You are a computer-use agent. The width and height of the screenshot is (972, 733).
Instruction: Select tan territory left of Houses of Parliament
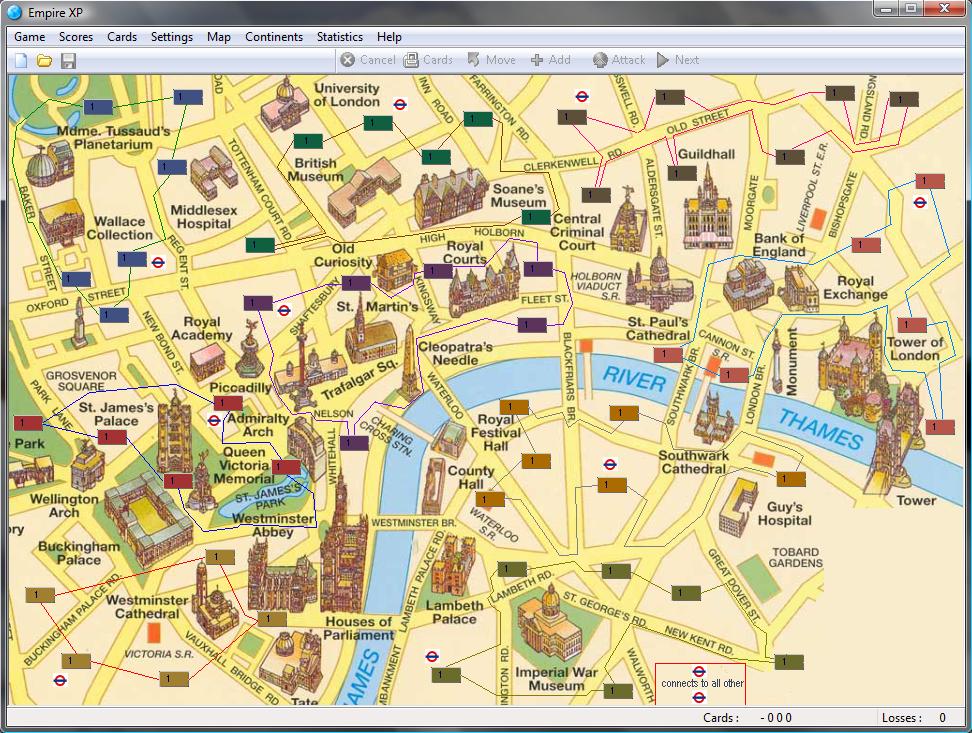[x=272, y=619]
